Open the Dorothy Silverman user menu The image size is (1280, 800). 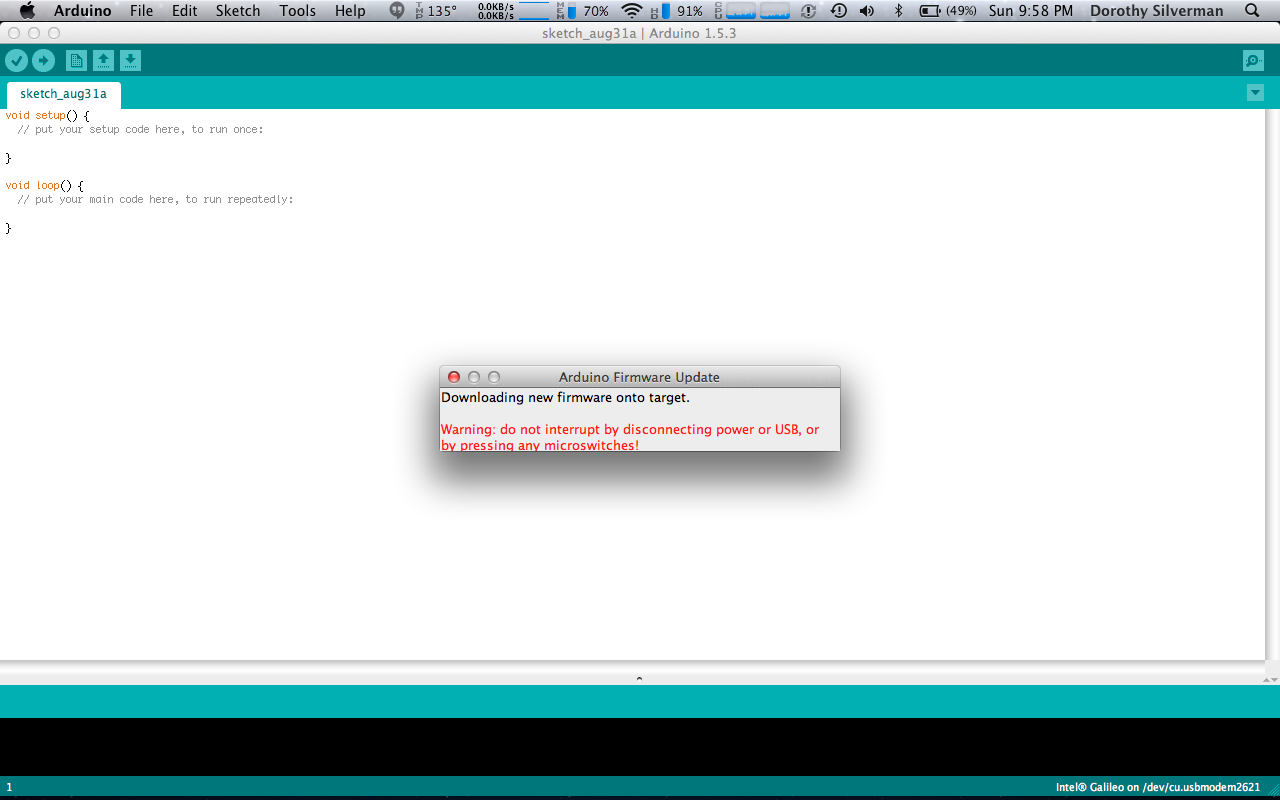click(1157, 11)
